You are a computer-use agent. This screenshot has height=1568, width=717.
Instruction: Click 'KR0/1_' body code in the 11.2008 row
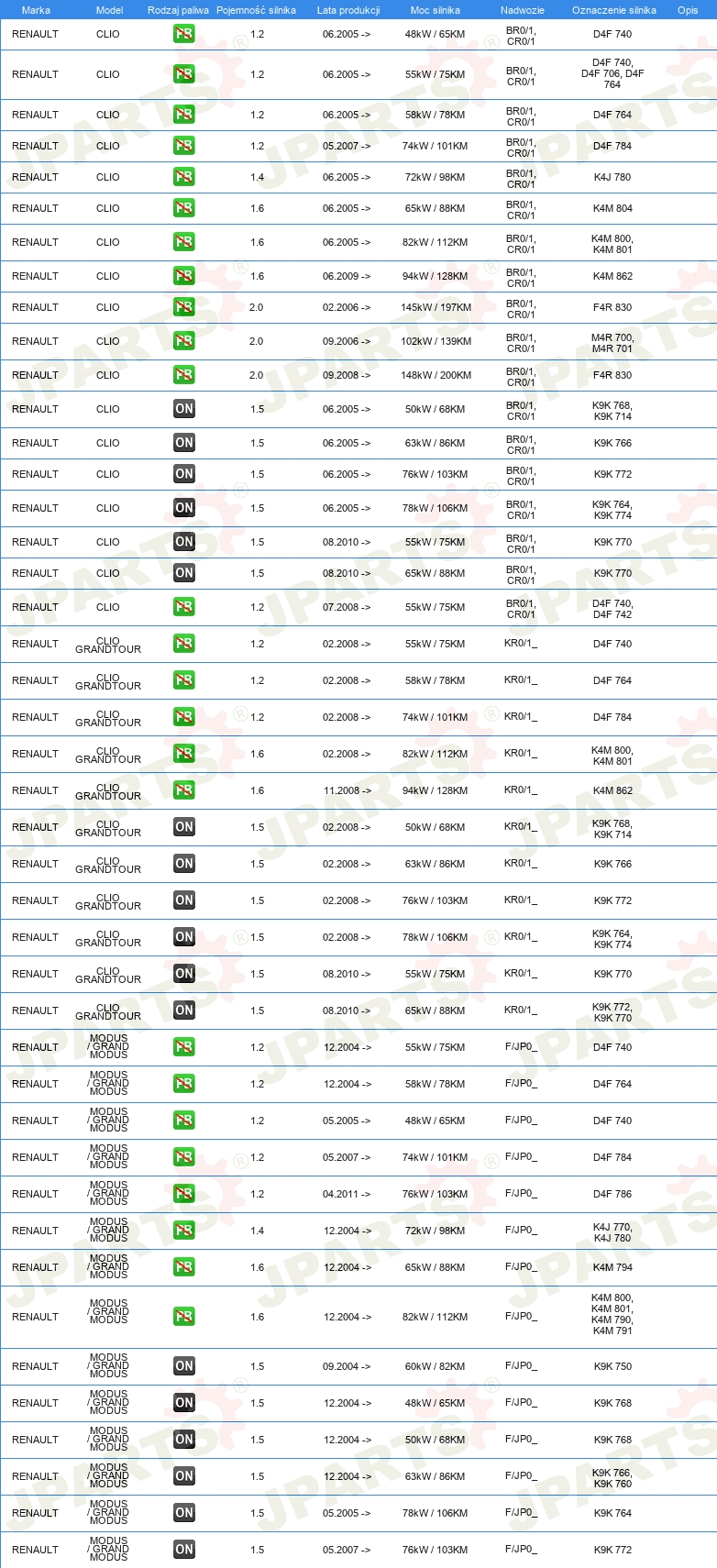pyautogui.click(x=521, y=790)
